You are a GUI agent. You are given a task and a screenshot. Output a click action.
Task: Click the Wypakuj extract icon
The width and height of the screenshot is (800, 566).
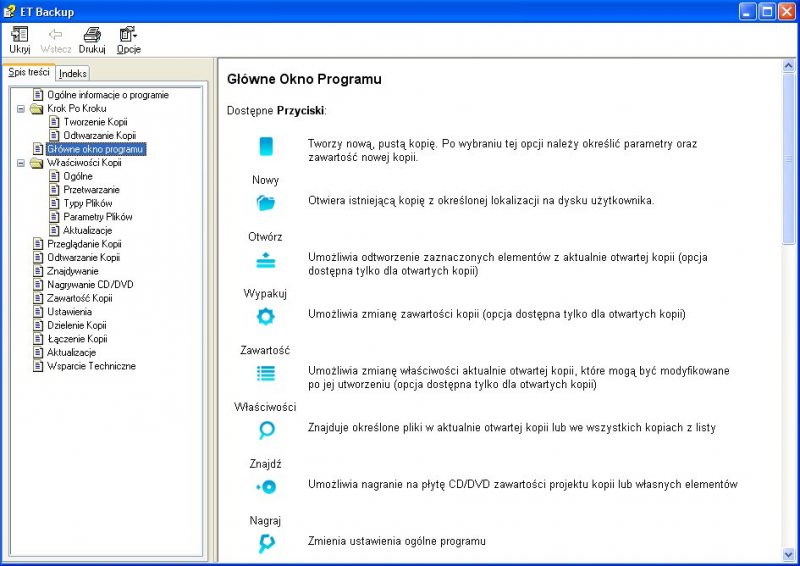point(266,261)
